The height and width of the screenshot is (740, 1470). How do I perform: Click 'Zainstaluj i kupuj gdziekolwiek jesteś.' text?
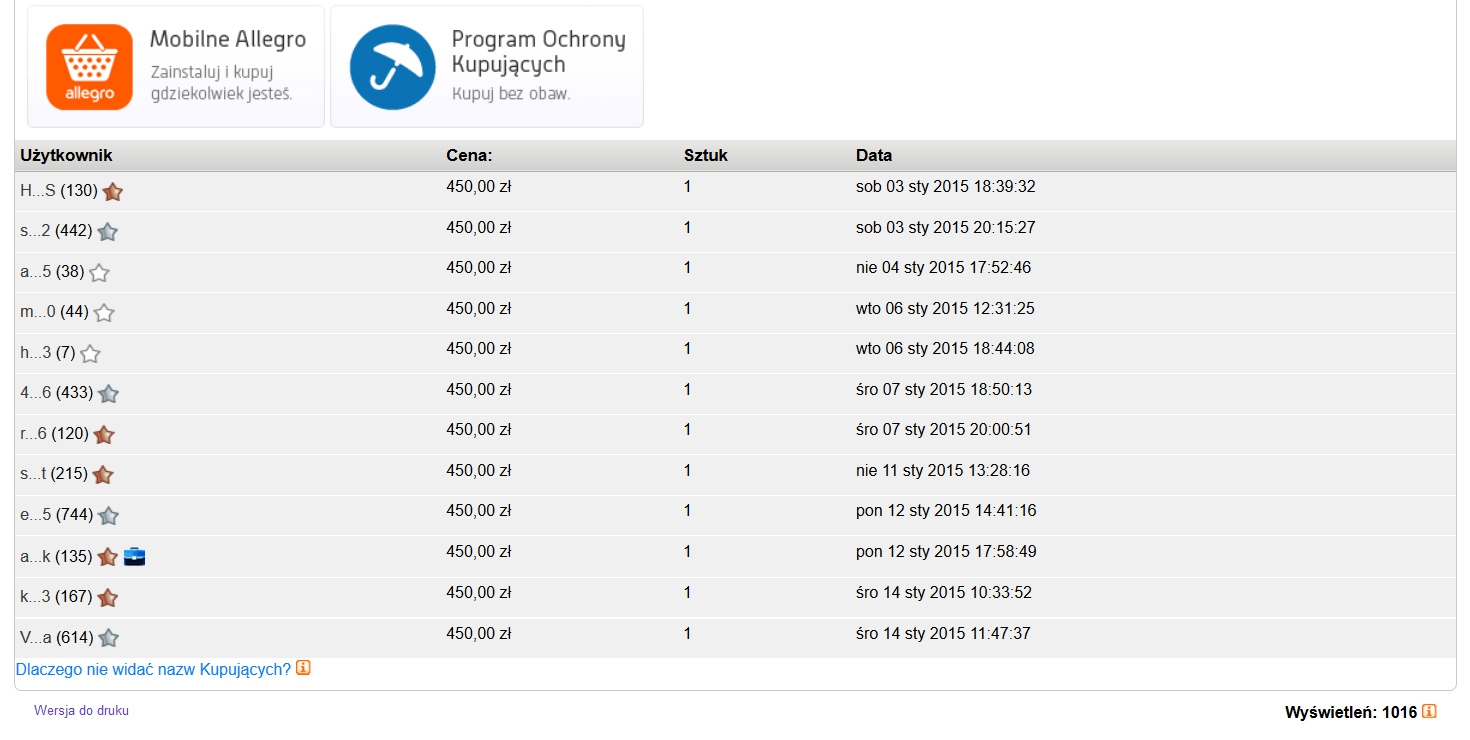pos(220,83)
